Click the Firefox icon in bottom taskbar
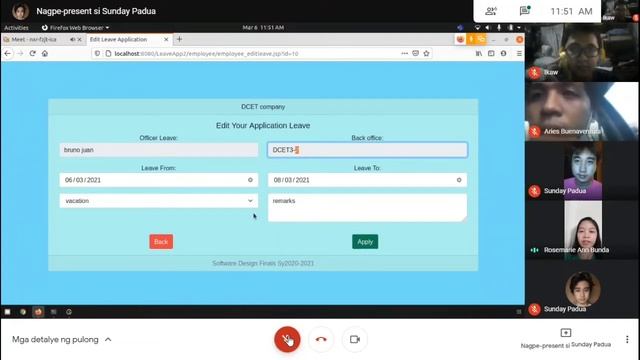 [x=38, y=312]
